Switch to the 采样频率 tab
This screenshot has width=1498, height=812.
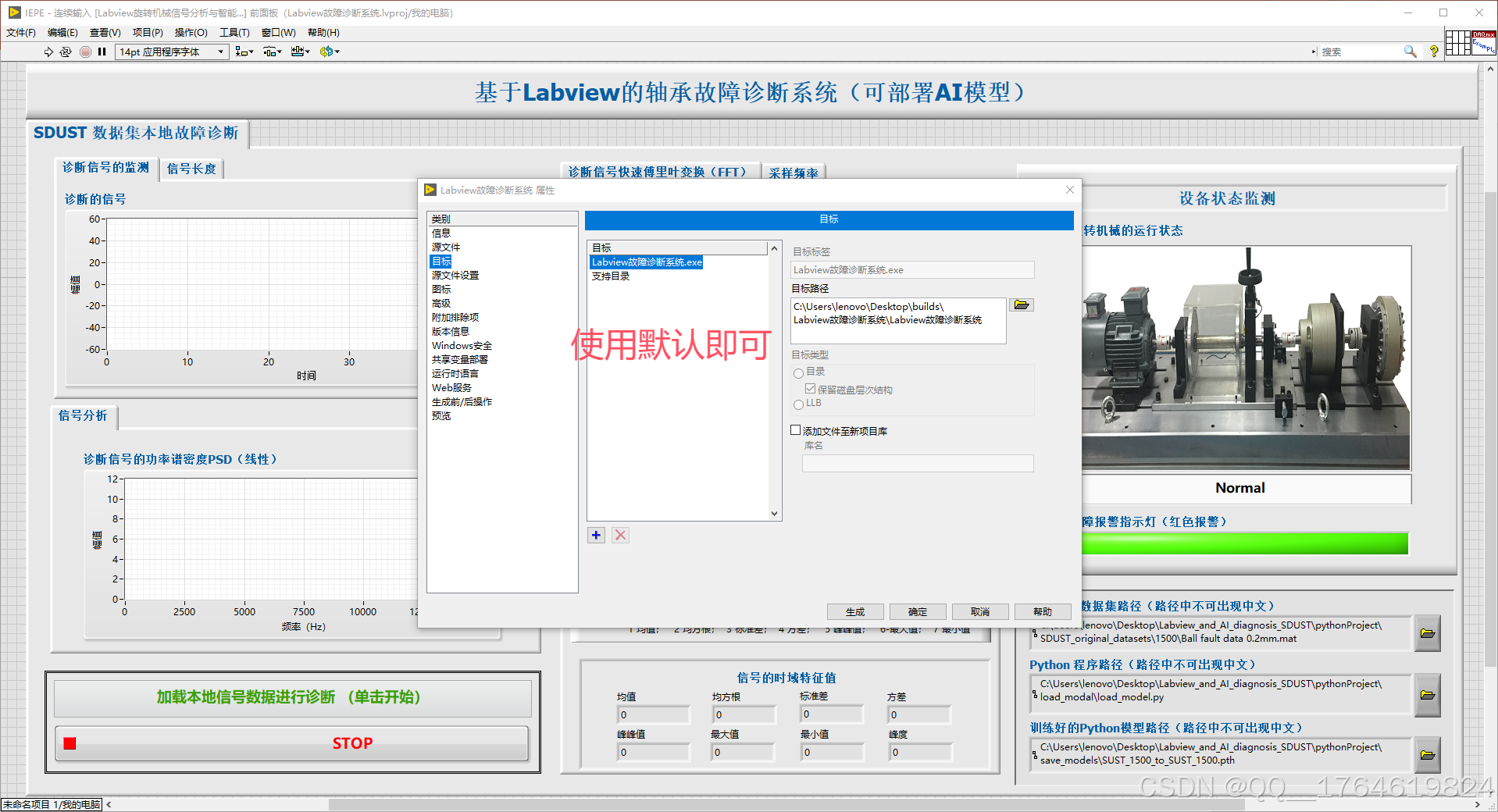click(794, 173)
